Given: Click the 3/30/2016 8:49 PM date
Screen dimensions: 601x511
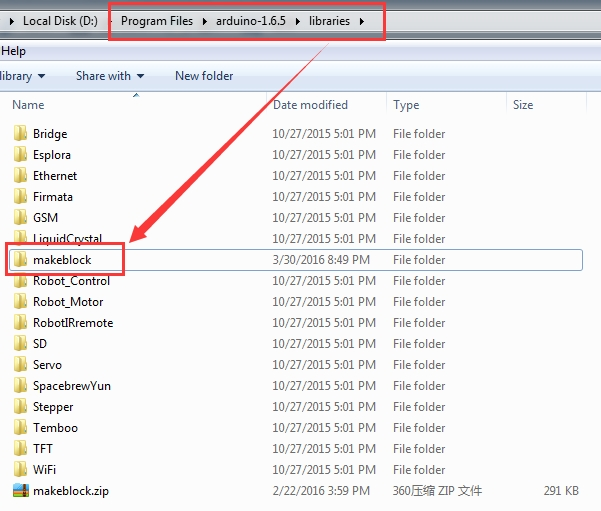Looking at the screenshot, I should [x=321, y=260].
